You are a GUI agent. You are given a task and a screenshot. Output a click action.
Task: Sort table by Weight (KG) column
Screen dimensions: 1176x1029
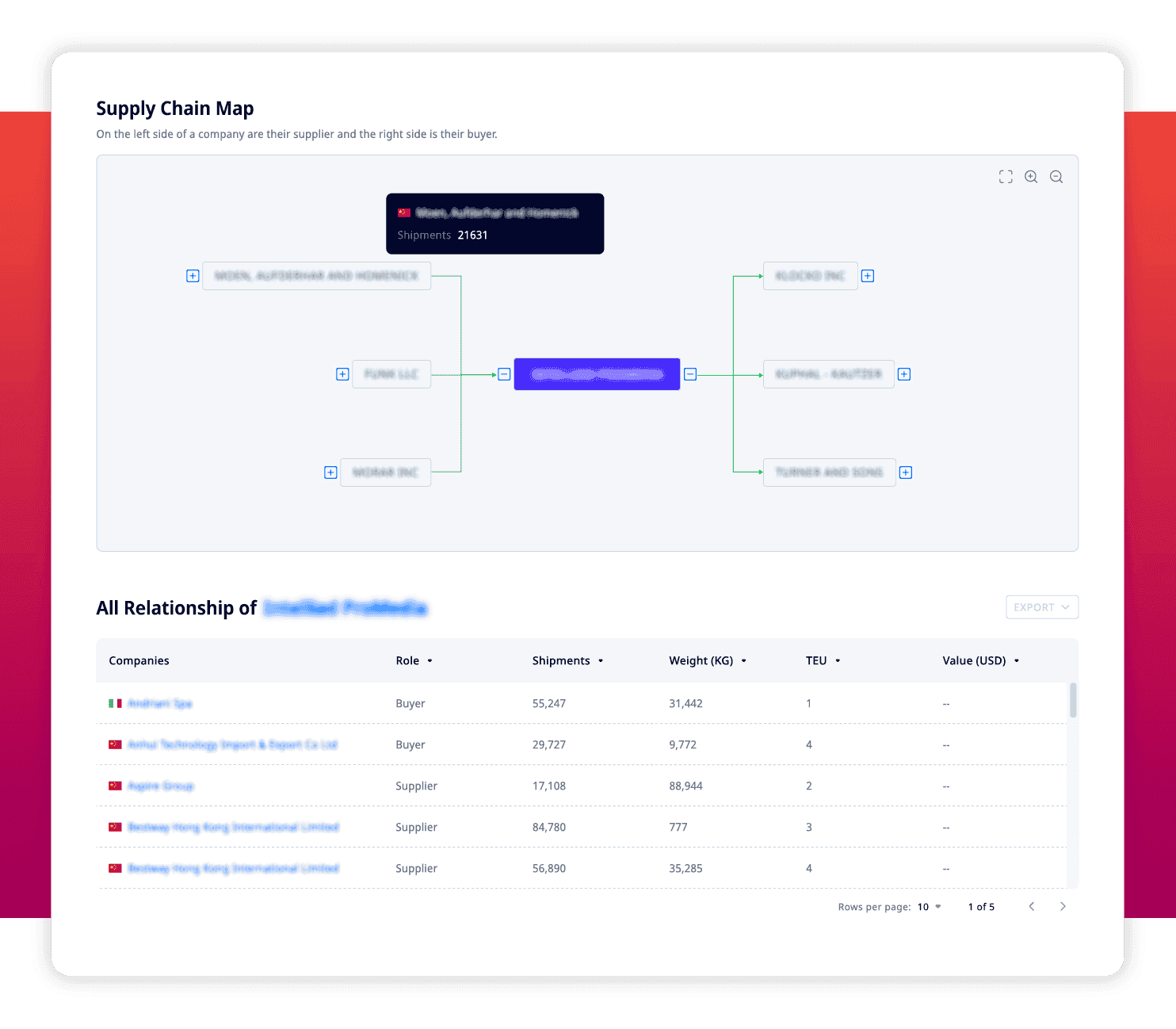(708, 660)
